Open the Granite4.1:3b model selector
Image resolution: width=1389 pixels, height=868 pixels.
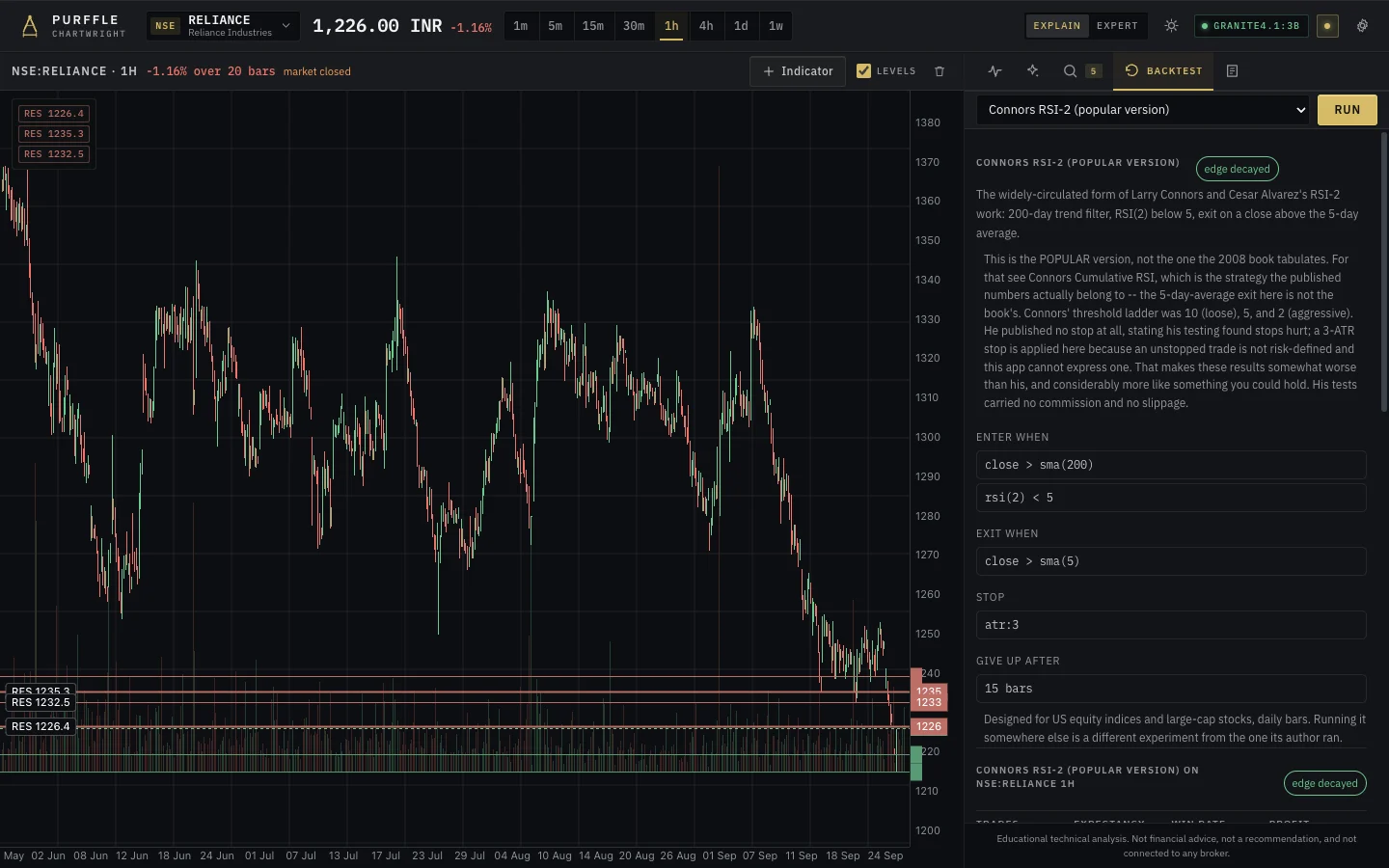(x=1251, y=26)
